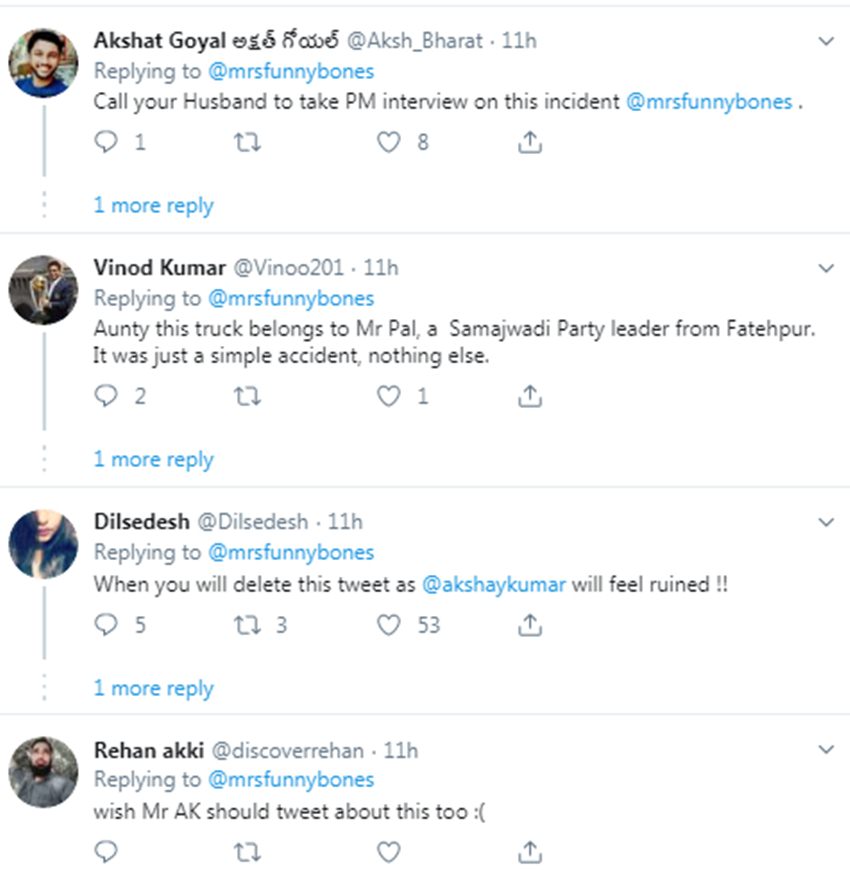Like Dilsedesh's tweet with 53 likes
This screenshot has height=880, width=850.
(x=388, y=626)
